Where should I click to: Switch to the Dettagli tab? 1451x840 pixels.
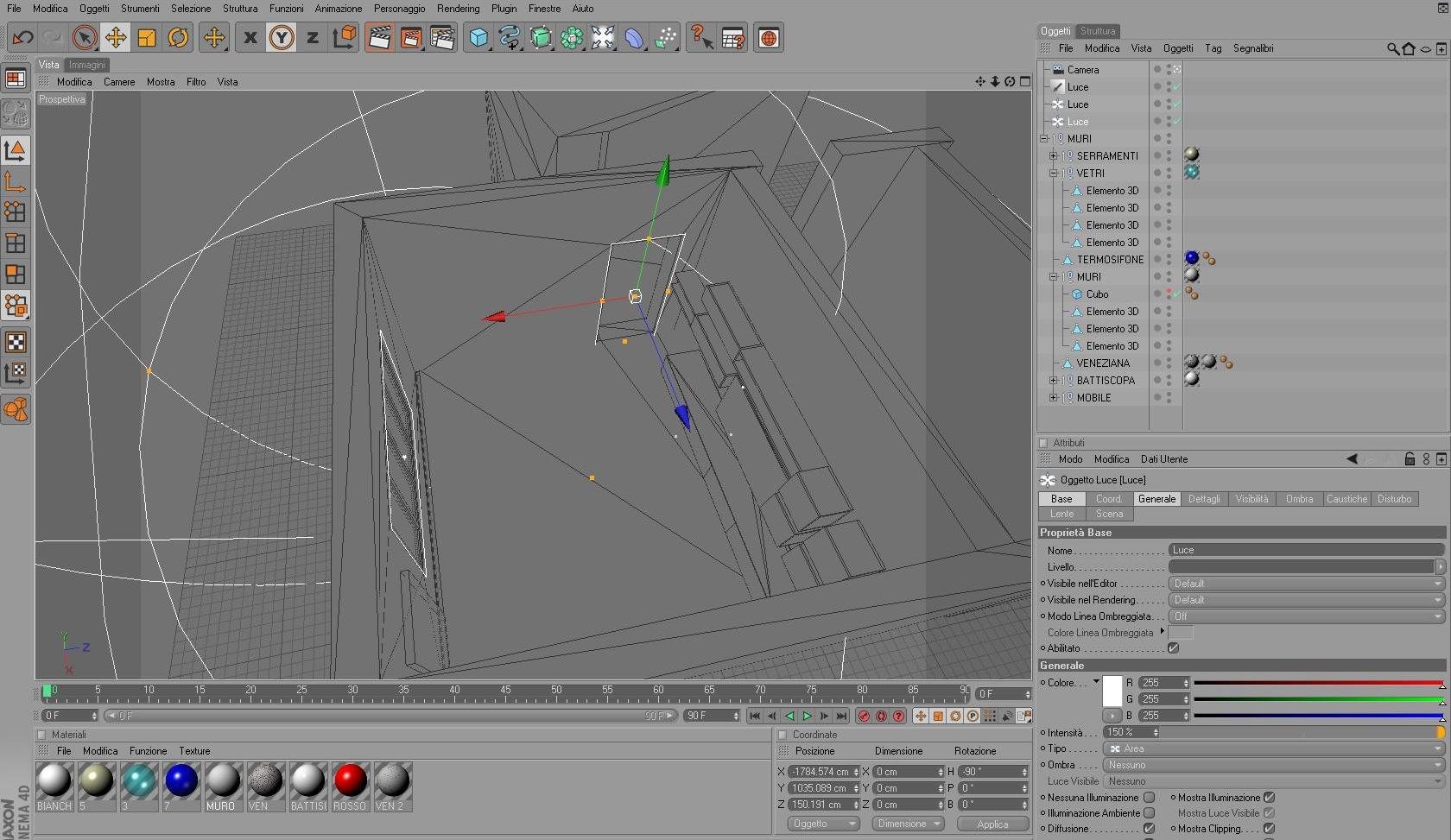[1203, 499]
